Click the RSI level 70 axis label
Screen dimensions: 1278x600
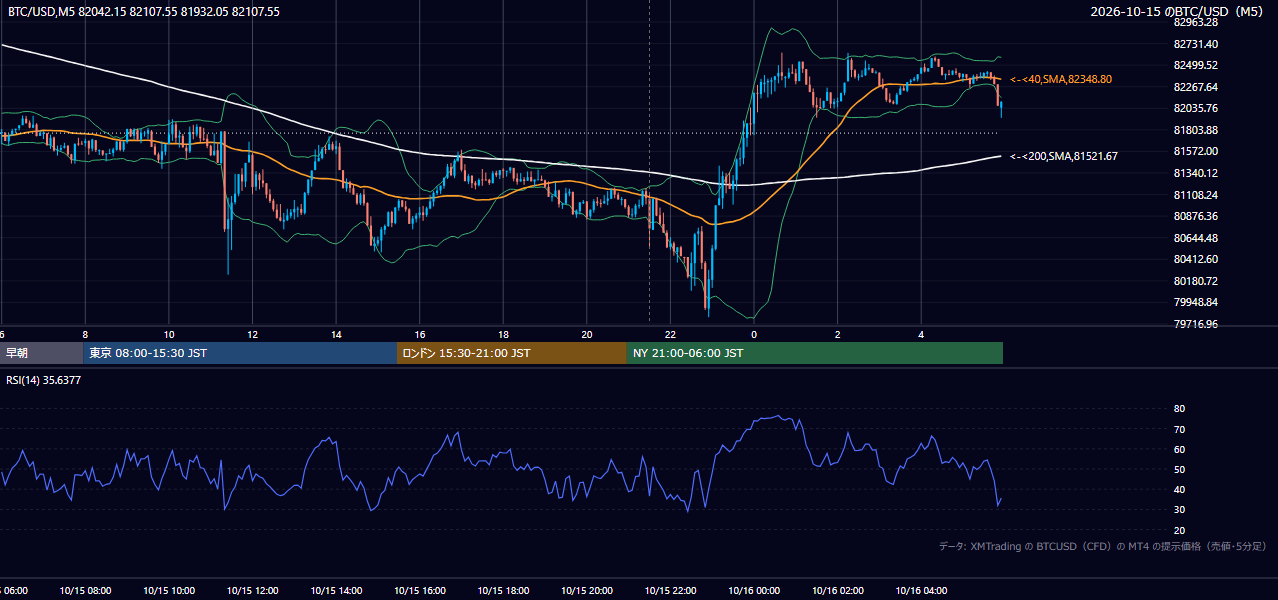(1179, 429)
